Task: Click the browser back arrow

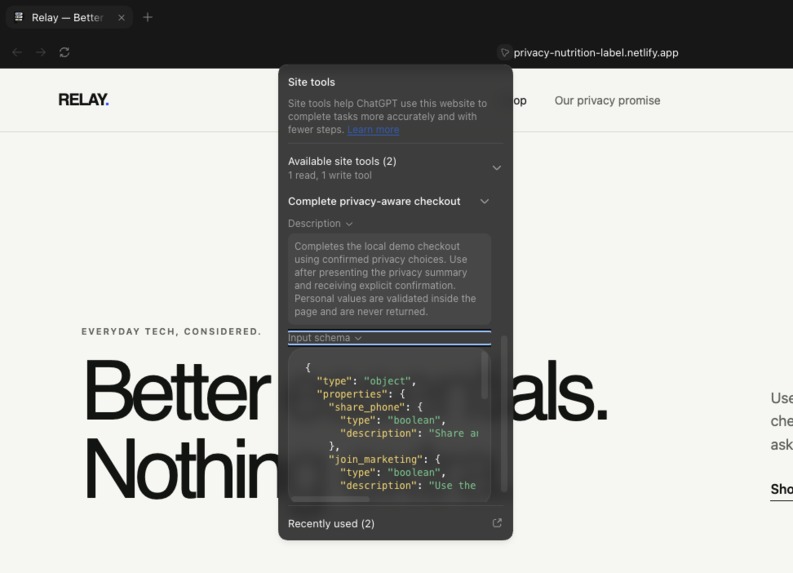Action: pos(17,52)
